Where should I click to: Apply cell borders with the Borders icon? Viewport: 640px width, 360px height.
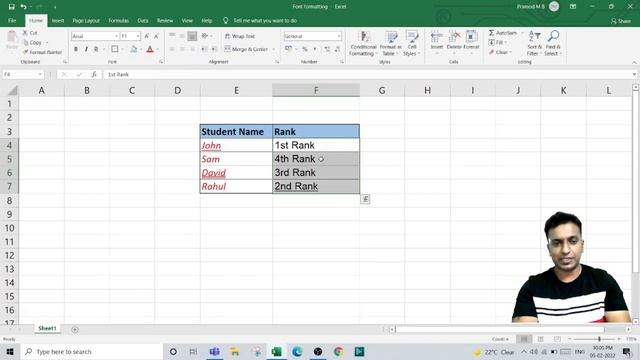(115, 49)
